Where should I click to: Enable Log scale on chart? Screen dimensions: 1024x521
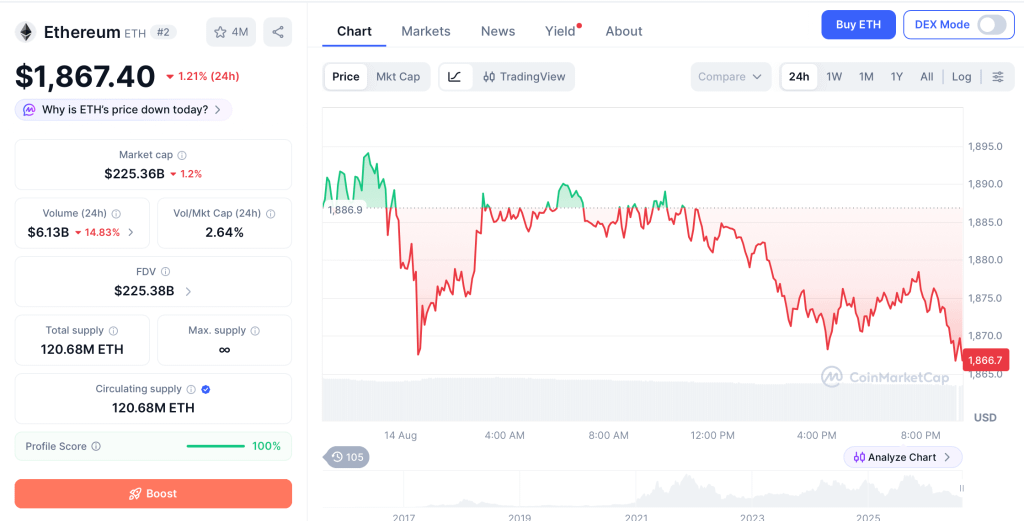click(961, 76)
